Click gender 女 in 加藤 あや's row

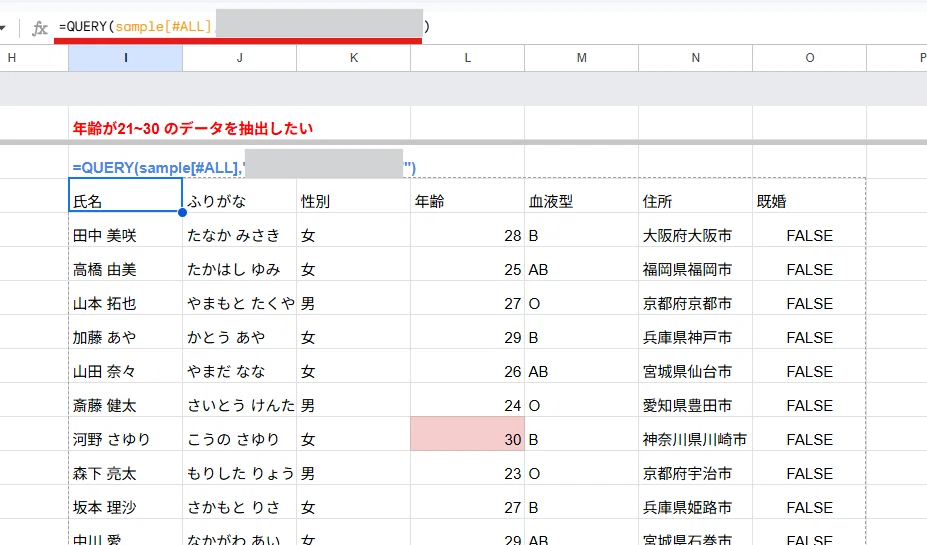pyautogui.click(x=354, y=332)
